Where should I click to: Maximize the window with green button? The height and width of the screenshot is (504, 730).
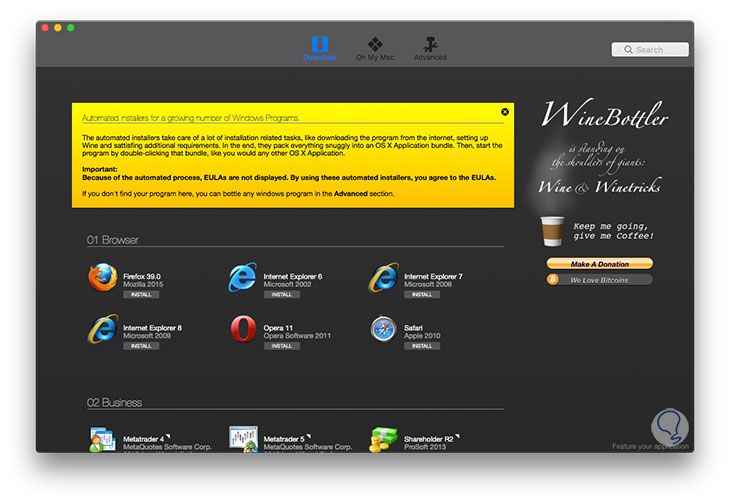point(71,28)
